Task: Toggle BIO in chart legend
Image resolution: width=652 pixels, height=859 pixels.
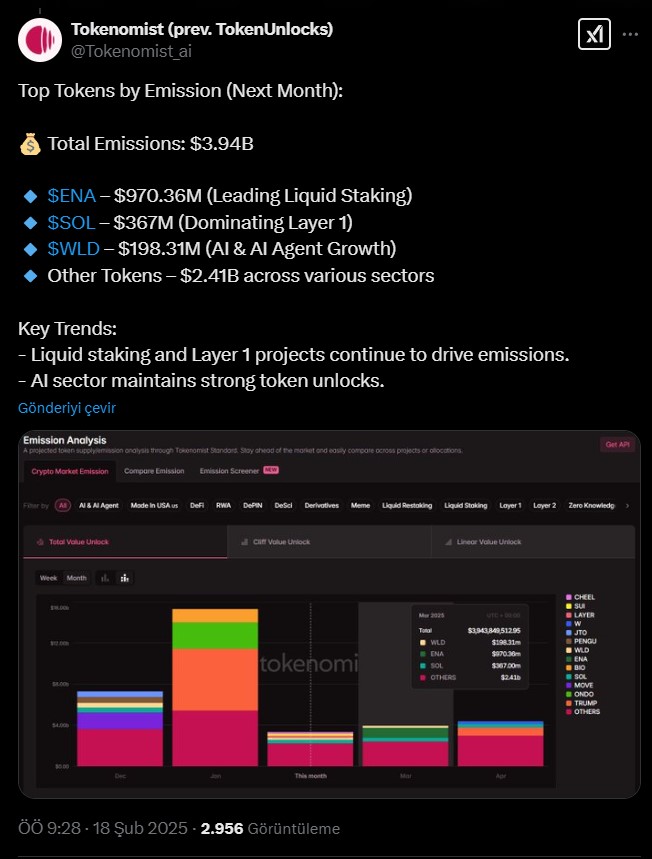Action: [576, 668]
